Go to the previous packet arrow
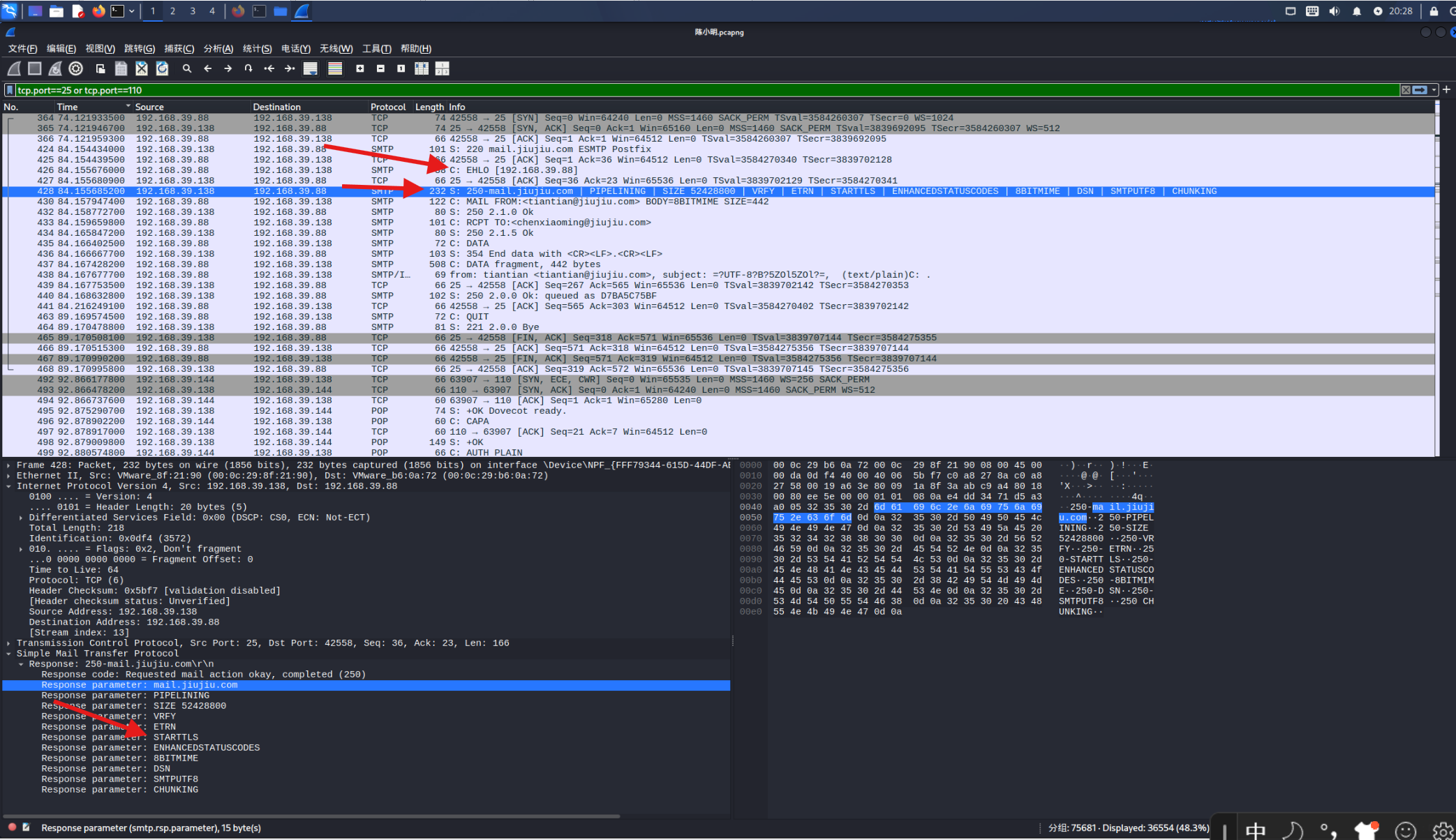This screenshot has height=840, width=1456. tap(207, 68)
